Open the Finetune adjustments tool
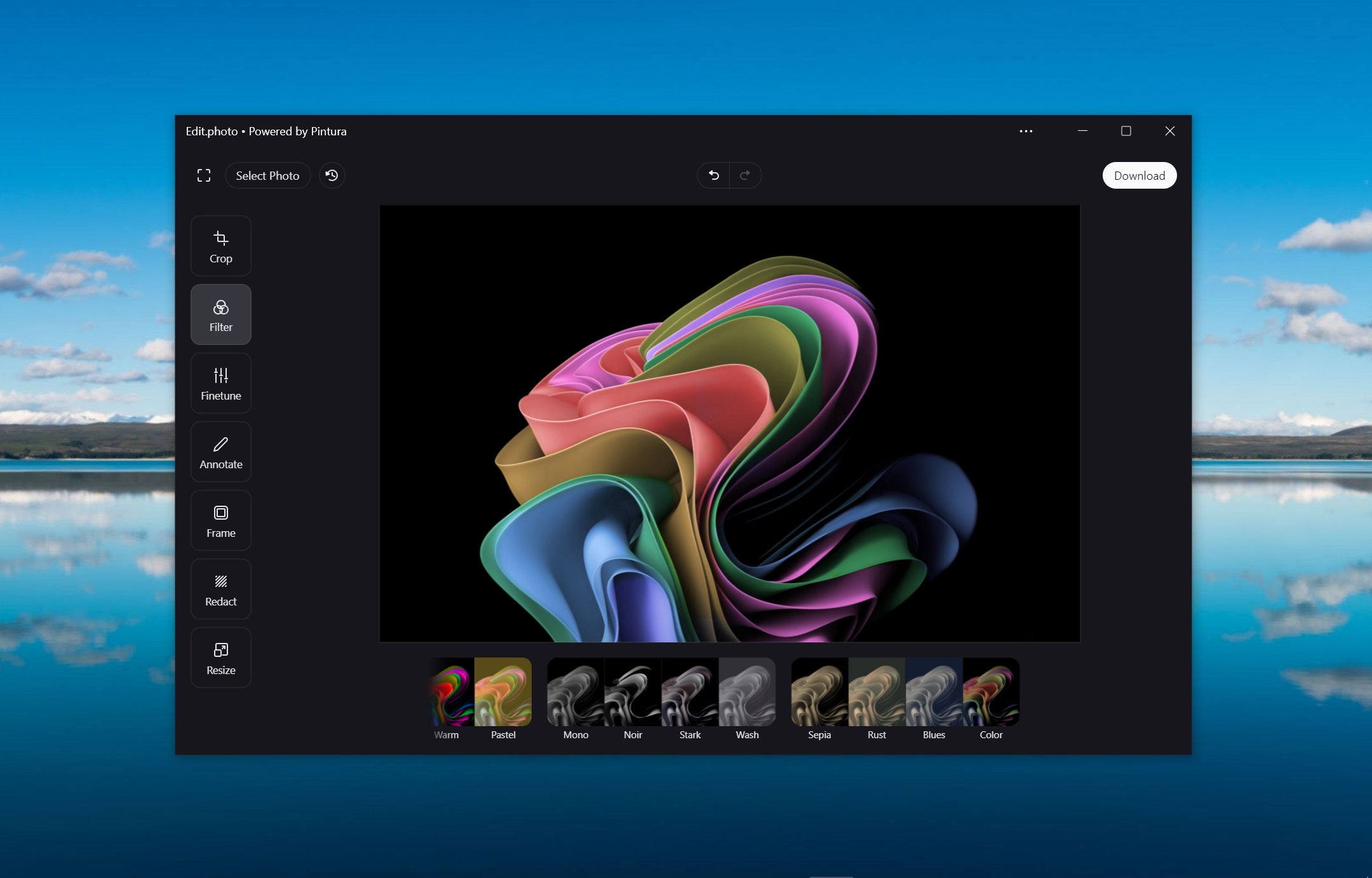 click(x=220, y=383)
